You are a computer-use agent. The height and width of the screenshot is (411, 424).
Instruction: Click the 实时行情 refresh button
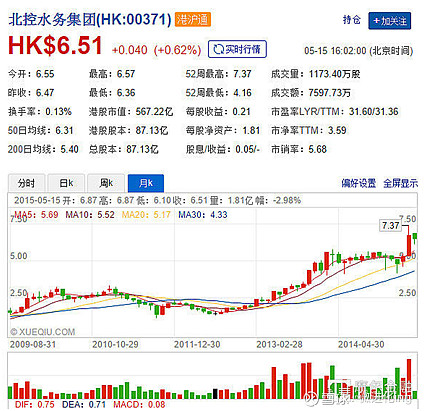pos(237,49)
